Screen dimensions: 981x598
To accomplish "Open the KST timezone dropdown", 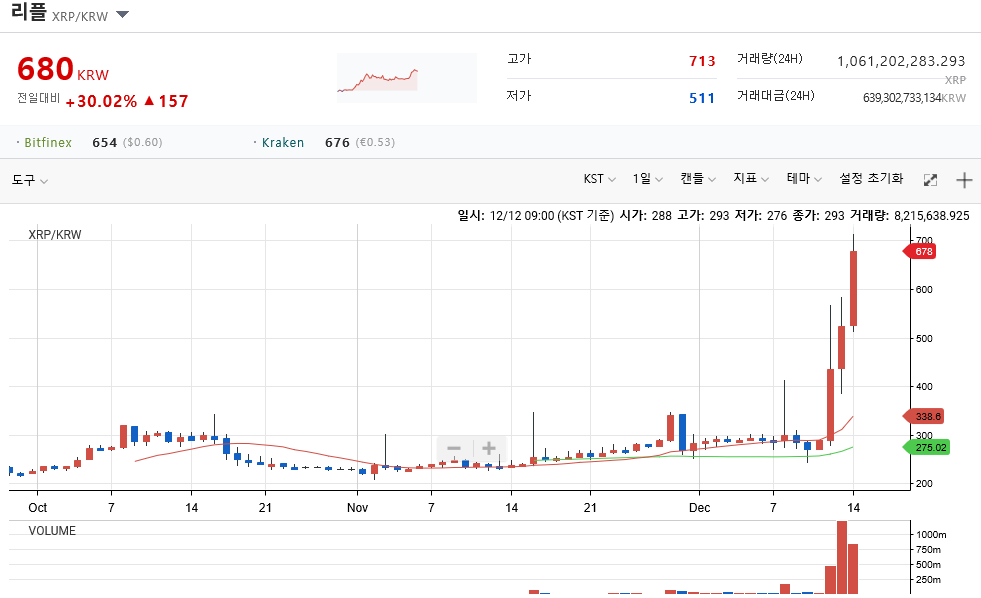I will [x=599, y=179].
